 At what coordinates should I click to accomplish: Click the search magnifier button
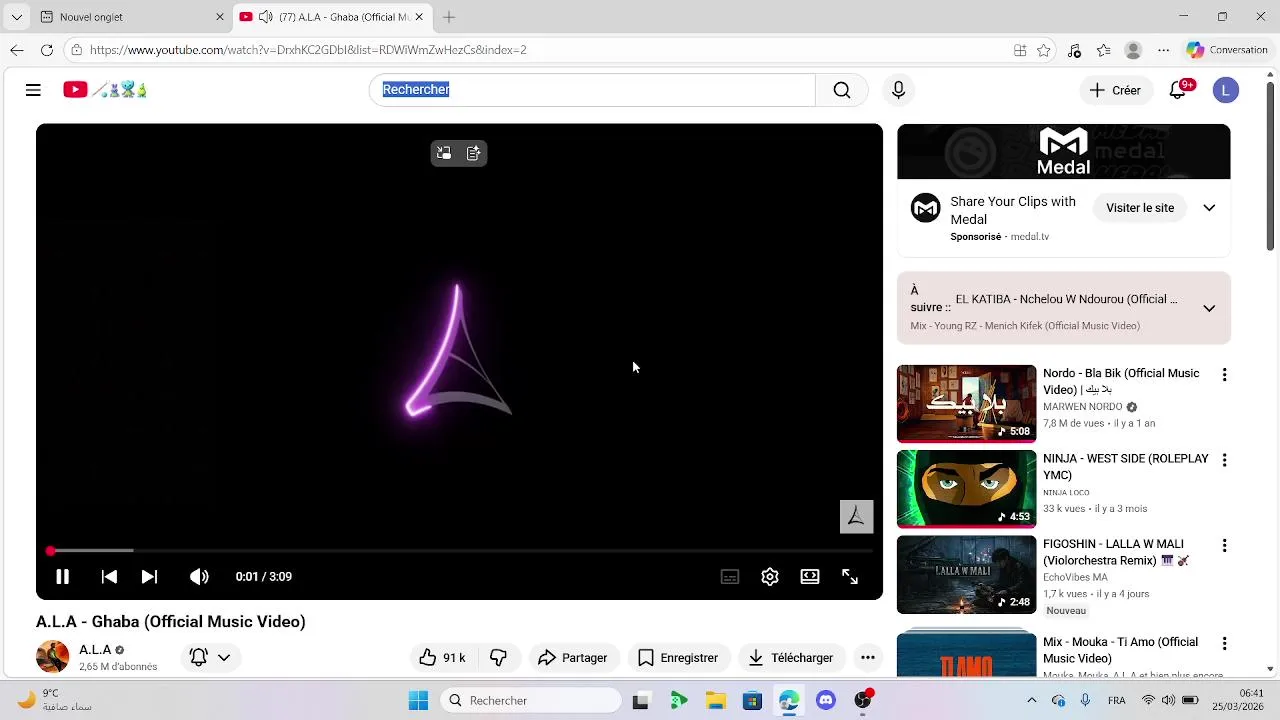point(842,90)
